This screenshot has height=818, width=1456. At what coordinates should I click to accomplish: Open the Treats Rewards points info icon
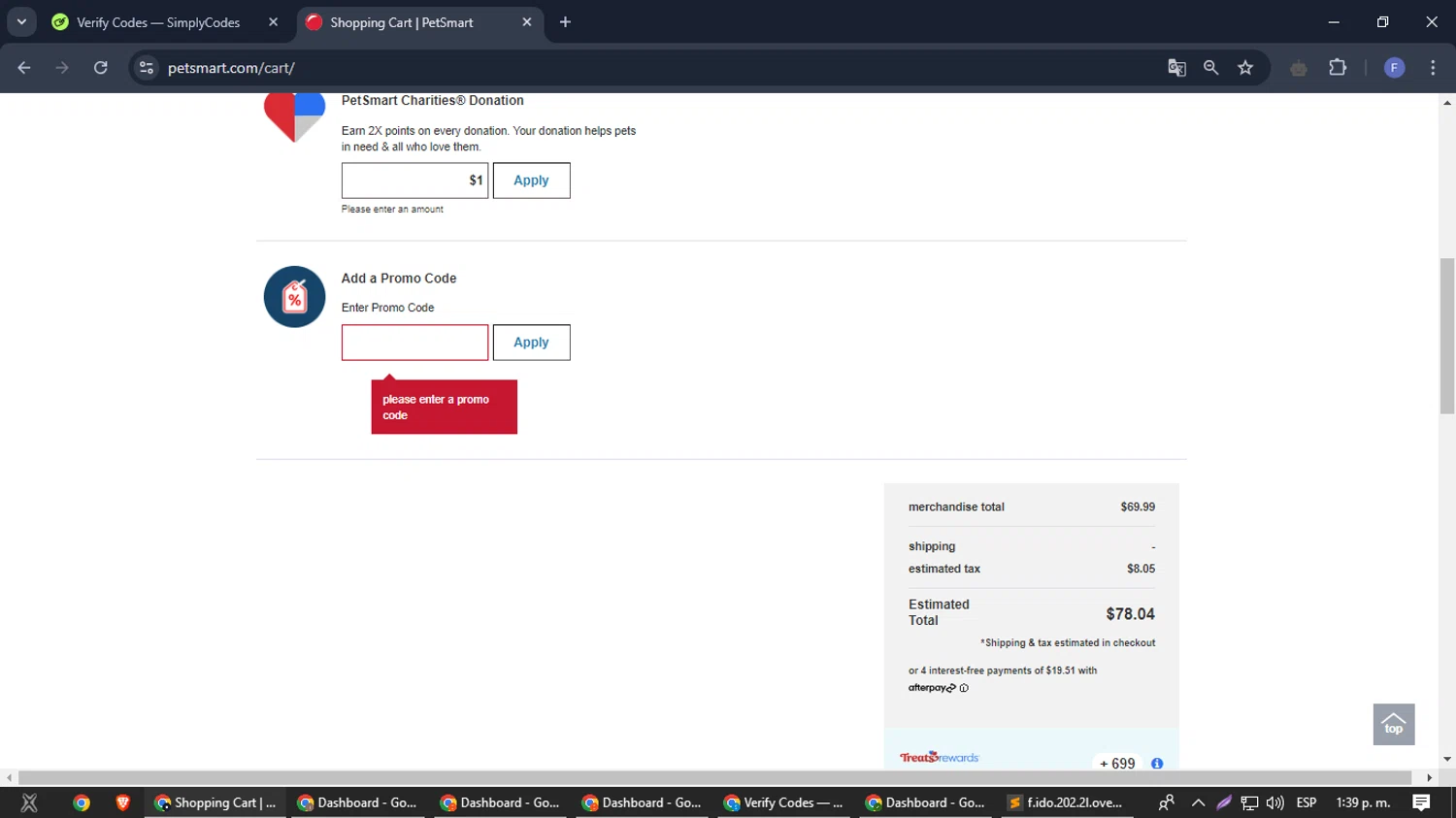(x=1157, y=764)
